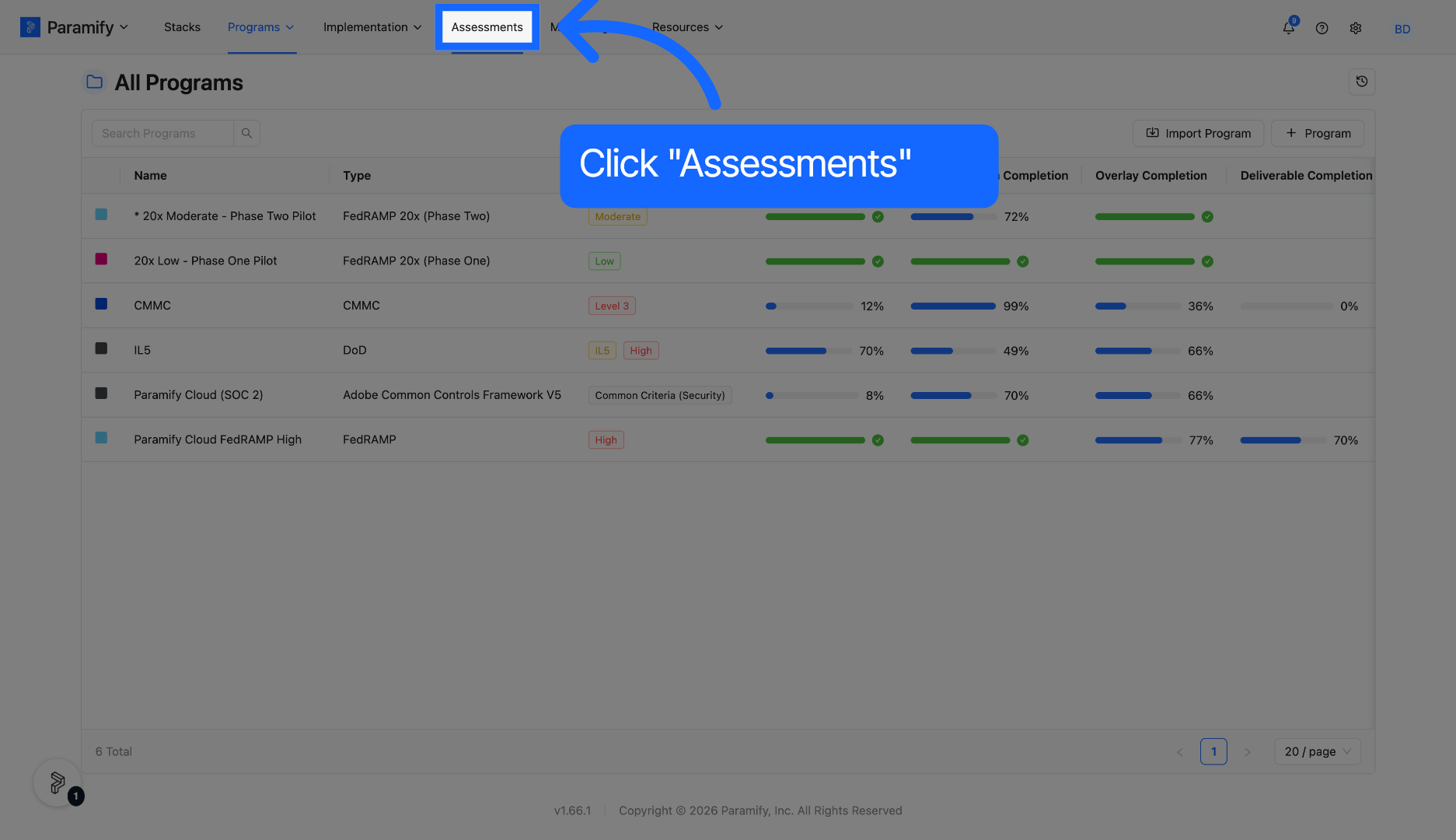This screenshot has height=840, width=1456.
Task: Click the All Programs folder icon
Action: point(94,82)
